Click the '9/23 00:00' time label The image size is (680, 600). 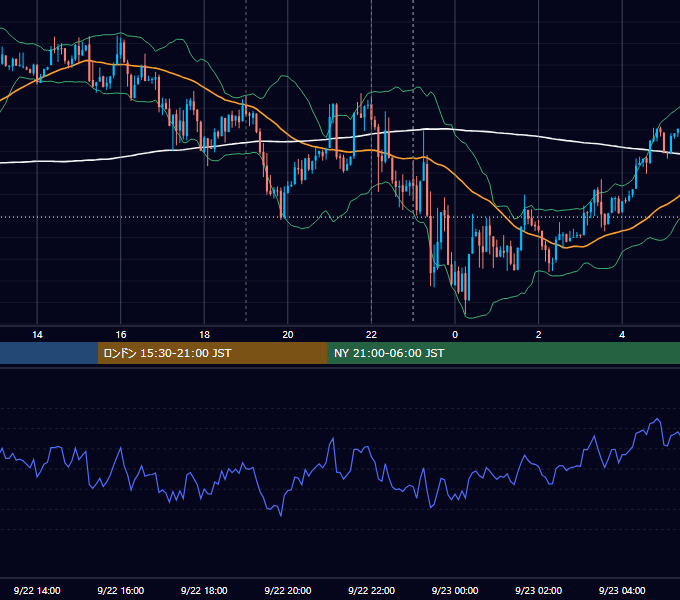(x=455, y=590)
